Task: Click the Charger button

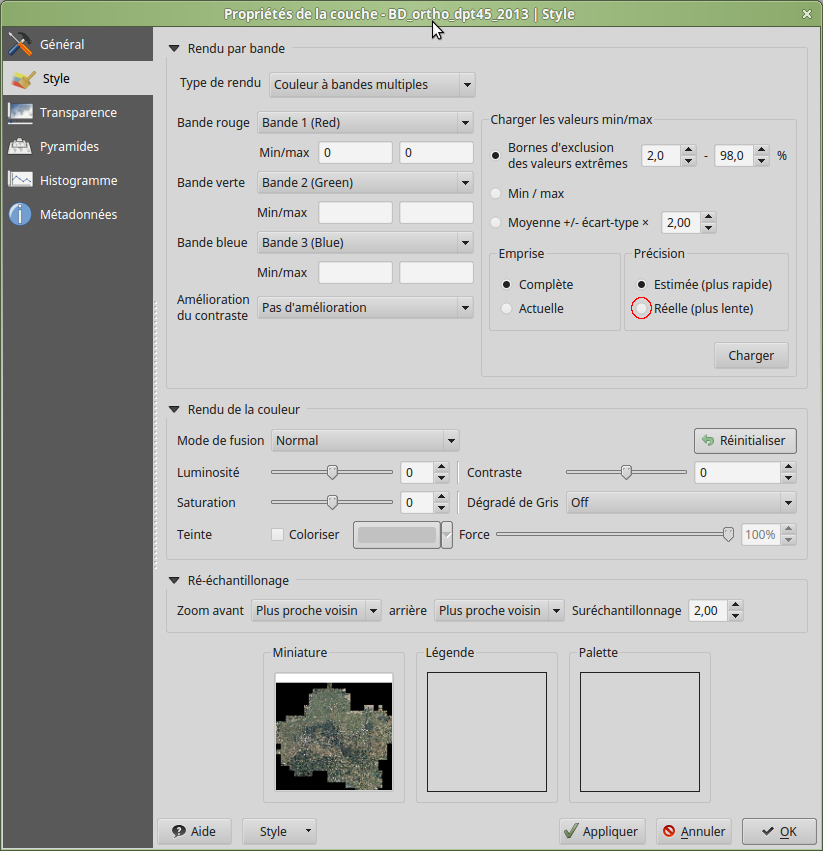Action: point(751,356)
